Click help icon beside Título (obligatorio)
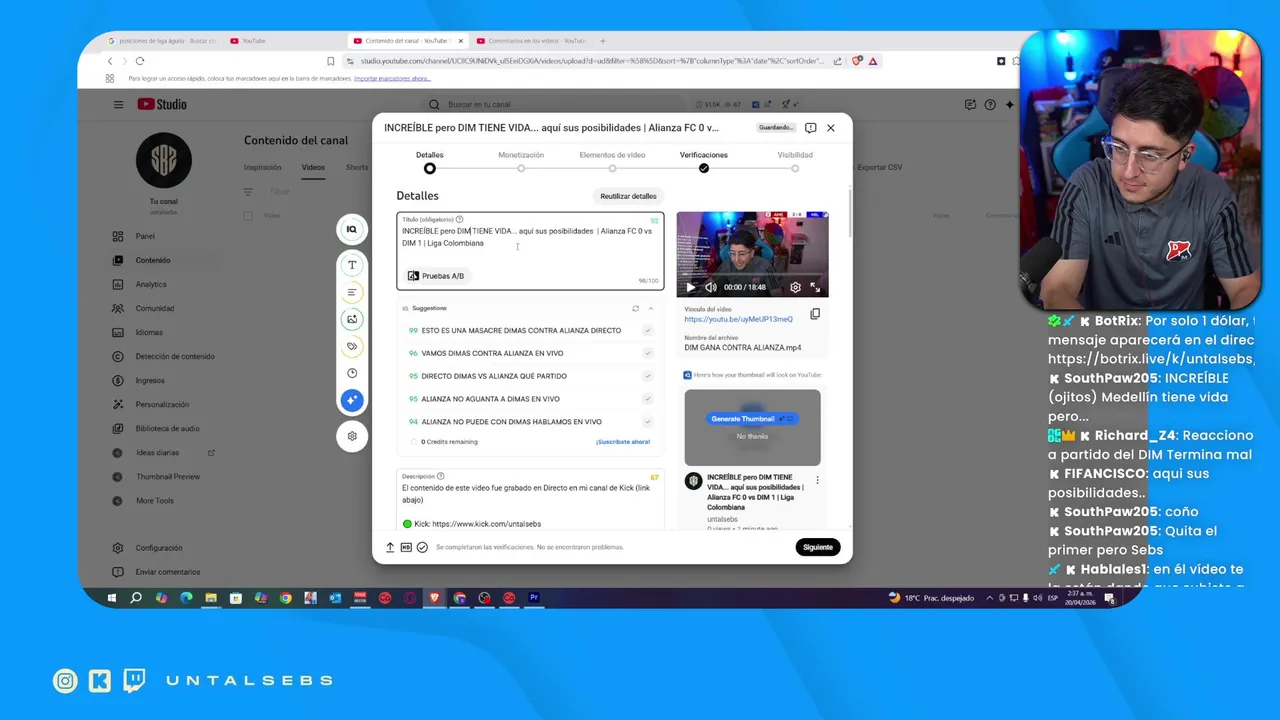The image size is (1280, 720). tap(459, 219)
